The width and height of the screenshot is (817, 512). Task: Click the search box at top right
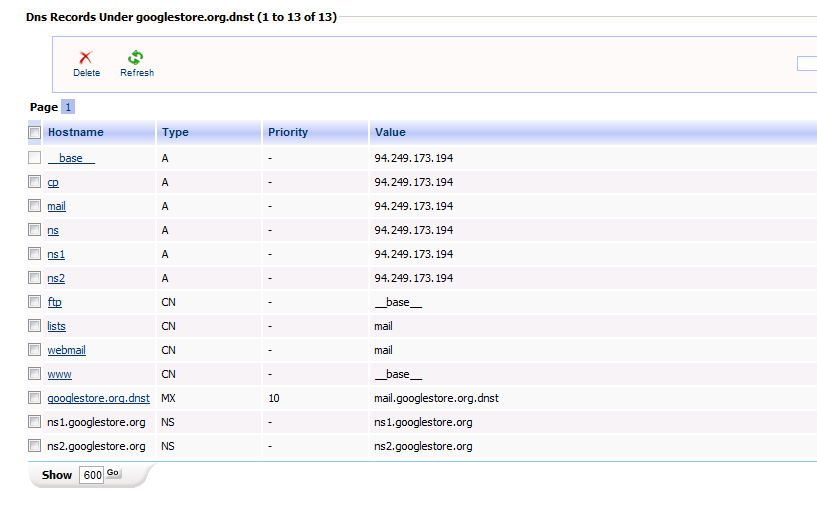pyautogui.click(x=807, y=64)
